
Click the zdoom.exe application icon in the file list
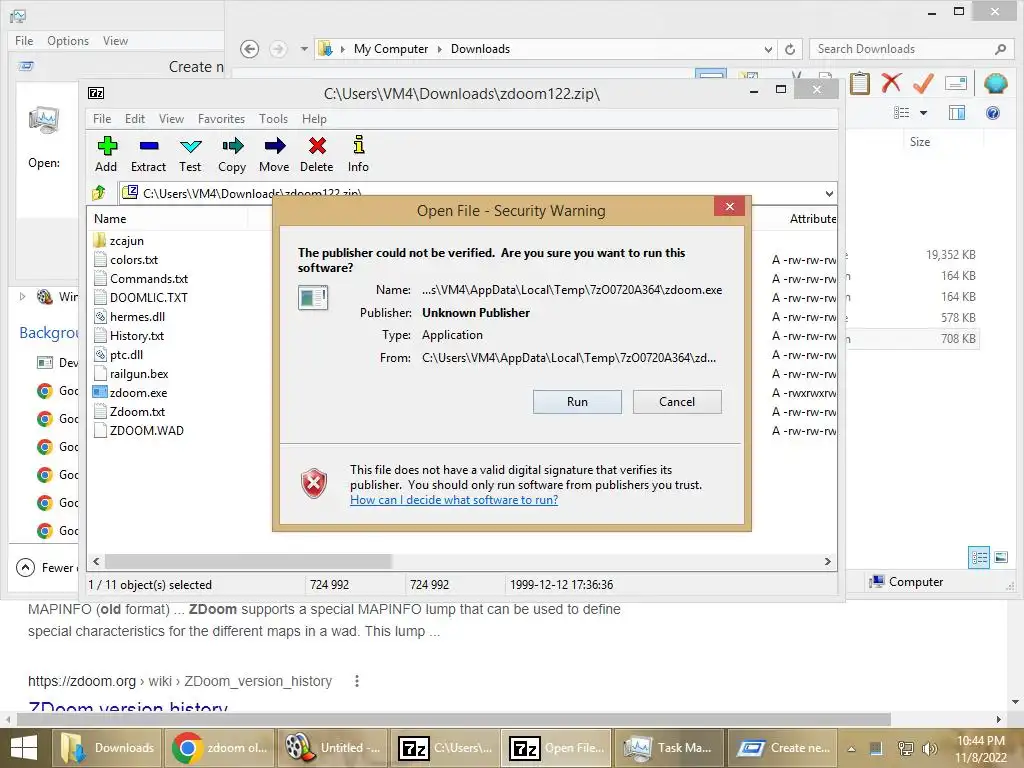click(x=99, y=392)
